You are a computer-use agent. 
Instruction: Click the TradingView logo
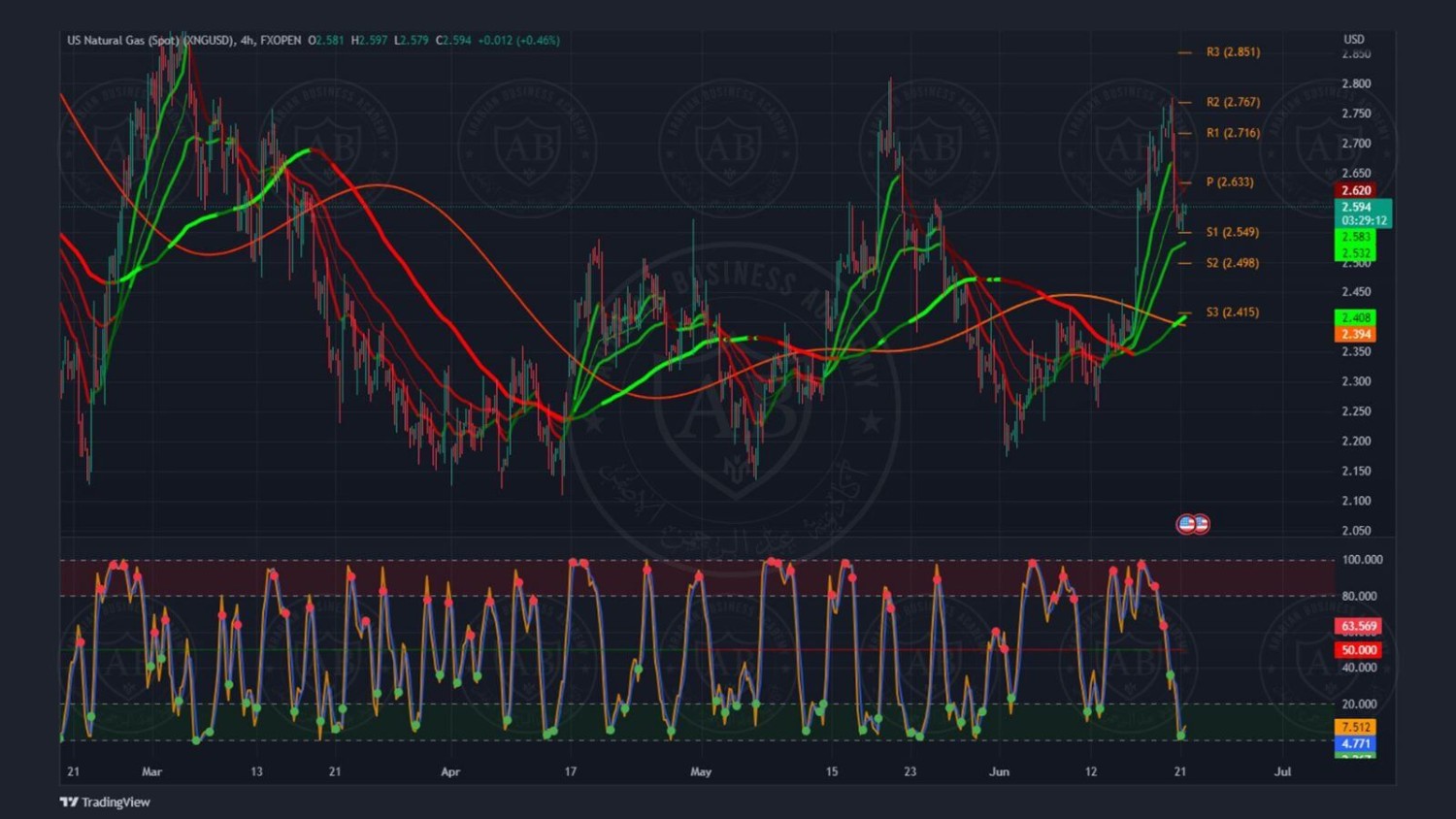coord(105,802)
